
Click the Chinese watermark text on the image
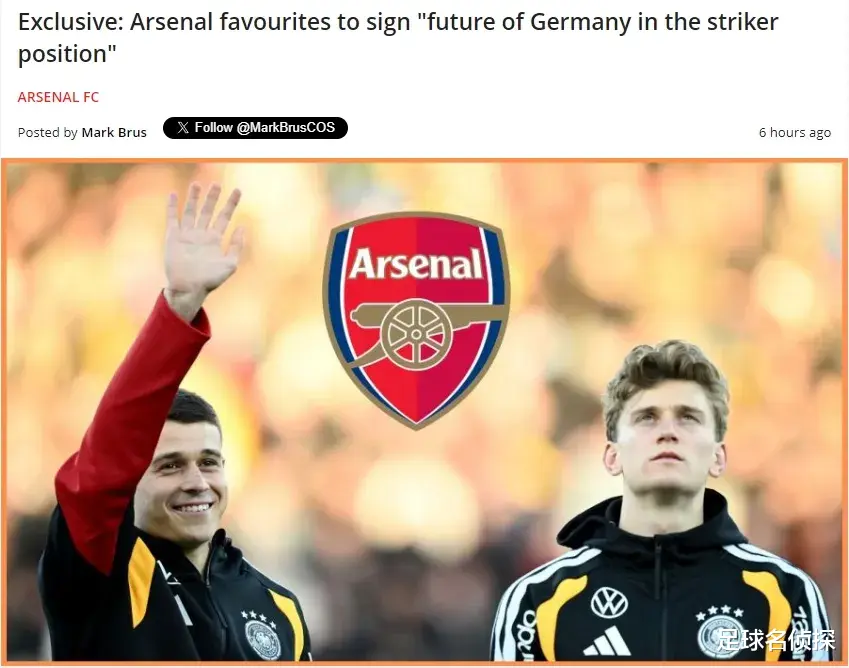tap(776, 639)
